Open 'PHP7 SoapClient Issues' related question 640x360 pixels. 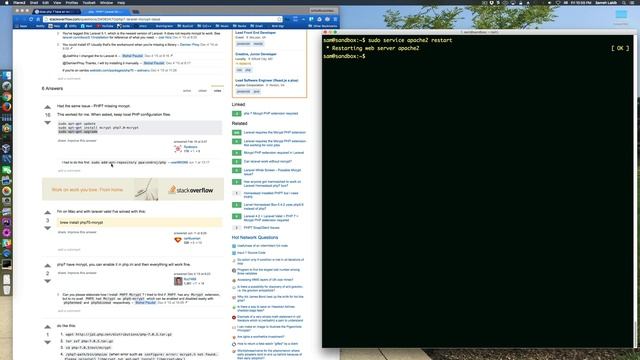coord(262,228)
